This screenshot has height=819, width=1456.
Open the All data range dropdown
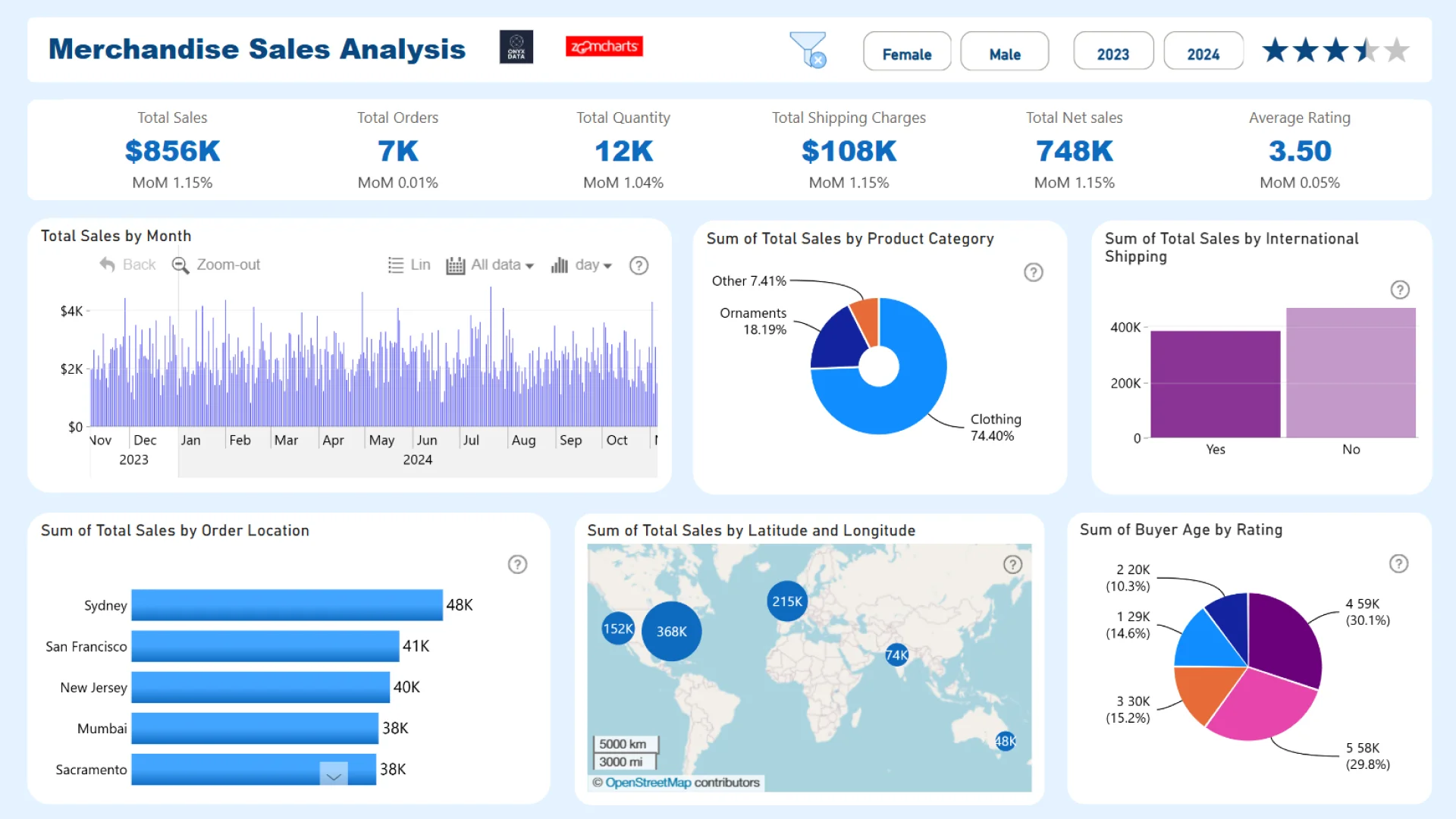[503, 265]
